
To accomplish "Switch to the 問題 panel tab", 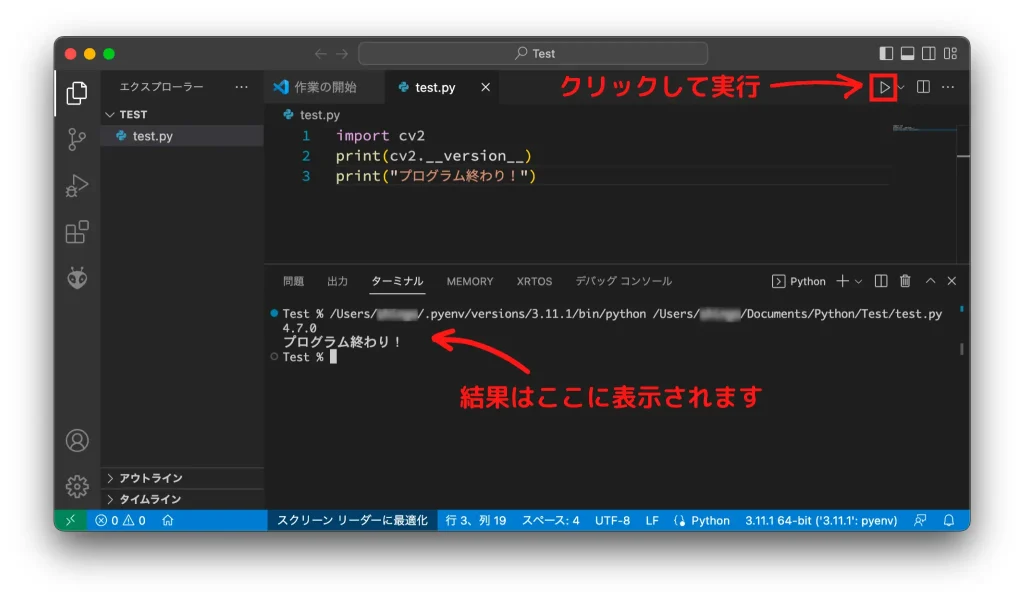I will pyautogui.click(x=293, y=282).
